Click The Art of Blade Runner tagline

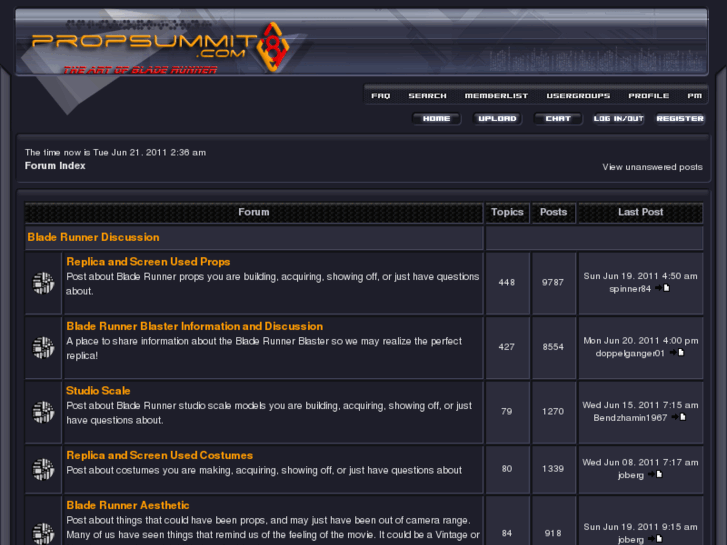click(140, 70)
